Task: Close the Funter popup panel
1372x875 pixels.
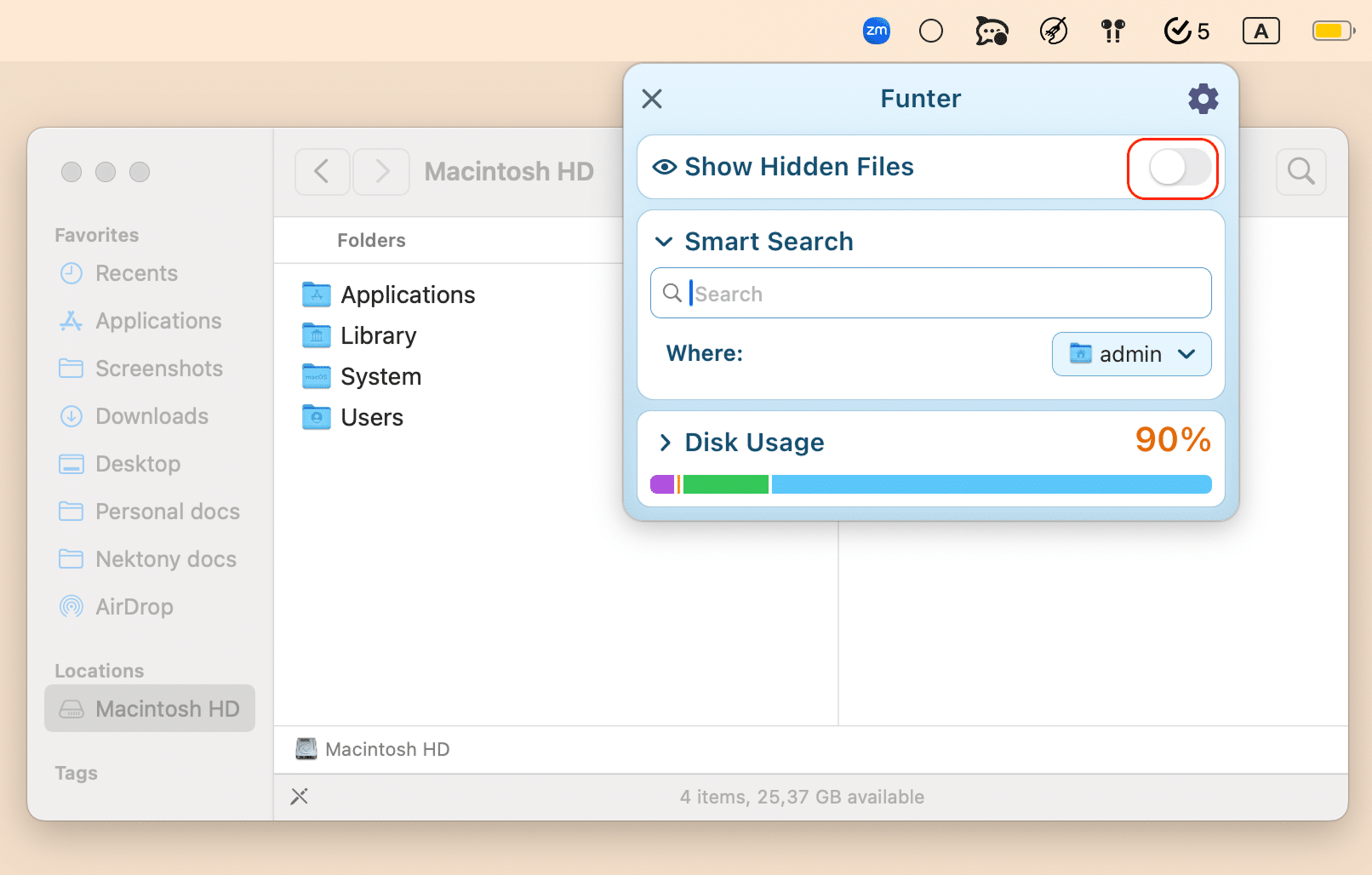Action: click(x=652, y=99)
